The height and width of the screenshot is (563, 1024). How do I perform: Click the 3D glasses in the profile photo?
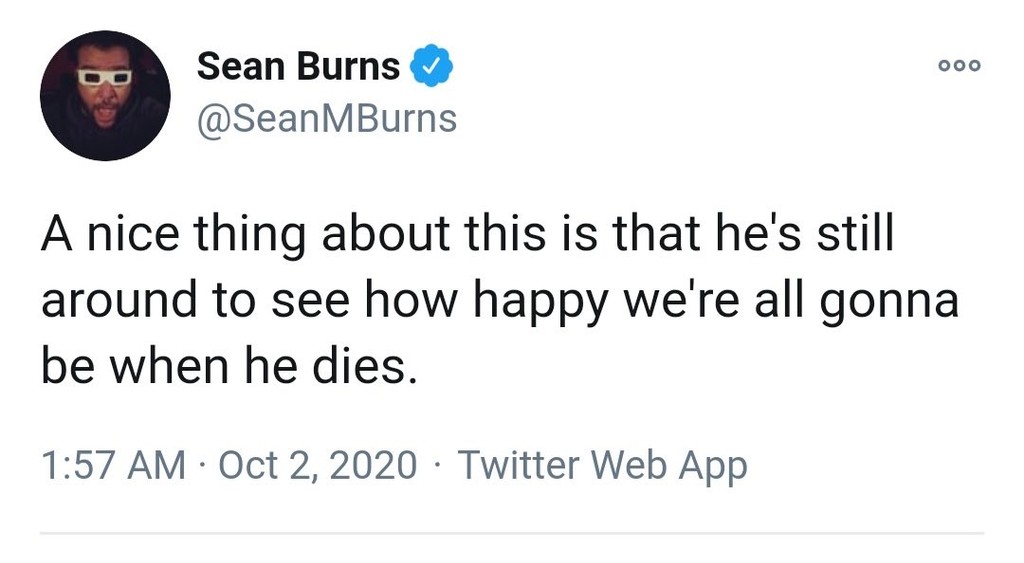pos(105,77)
